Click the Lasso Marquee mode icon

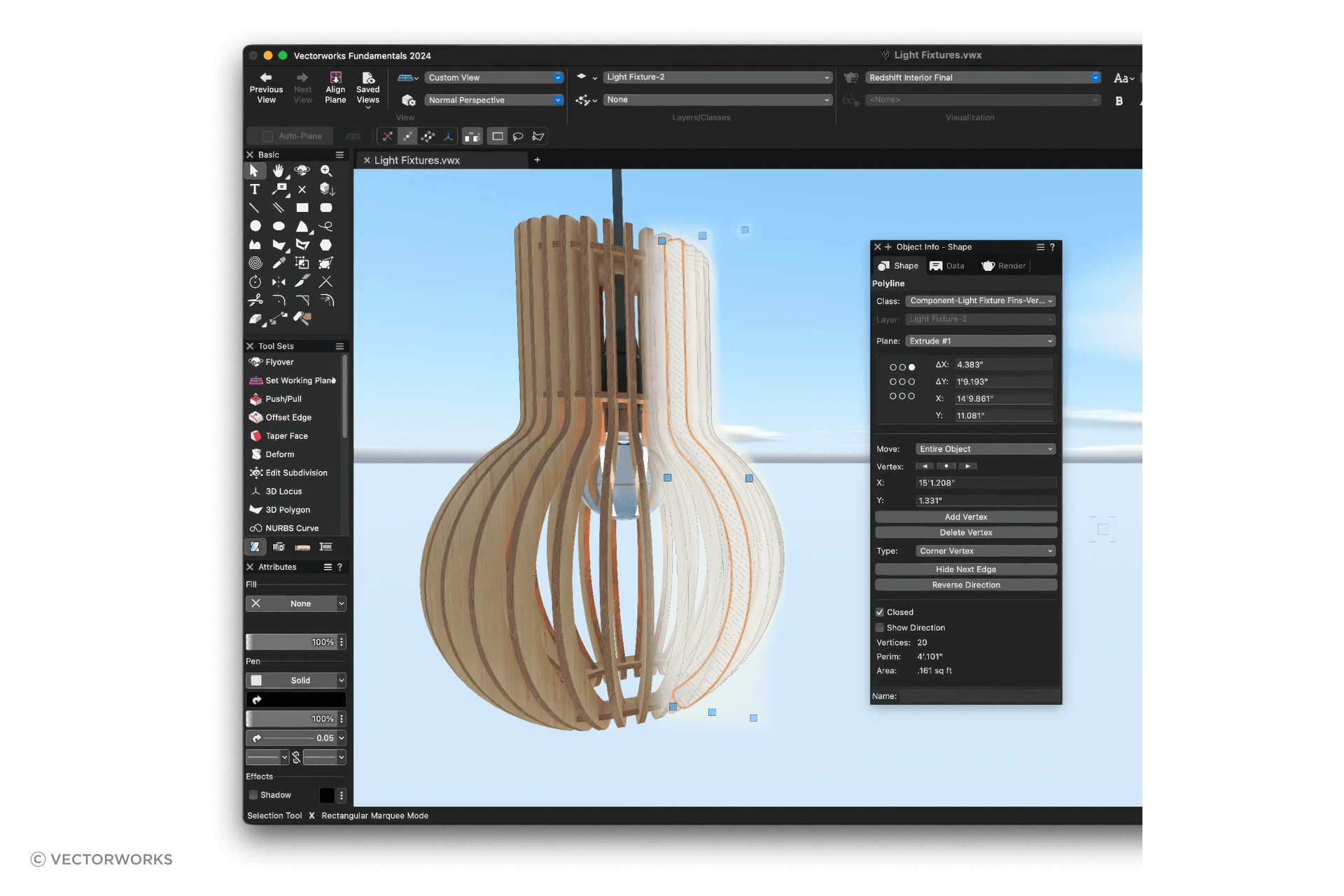(518, 136)
